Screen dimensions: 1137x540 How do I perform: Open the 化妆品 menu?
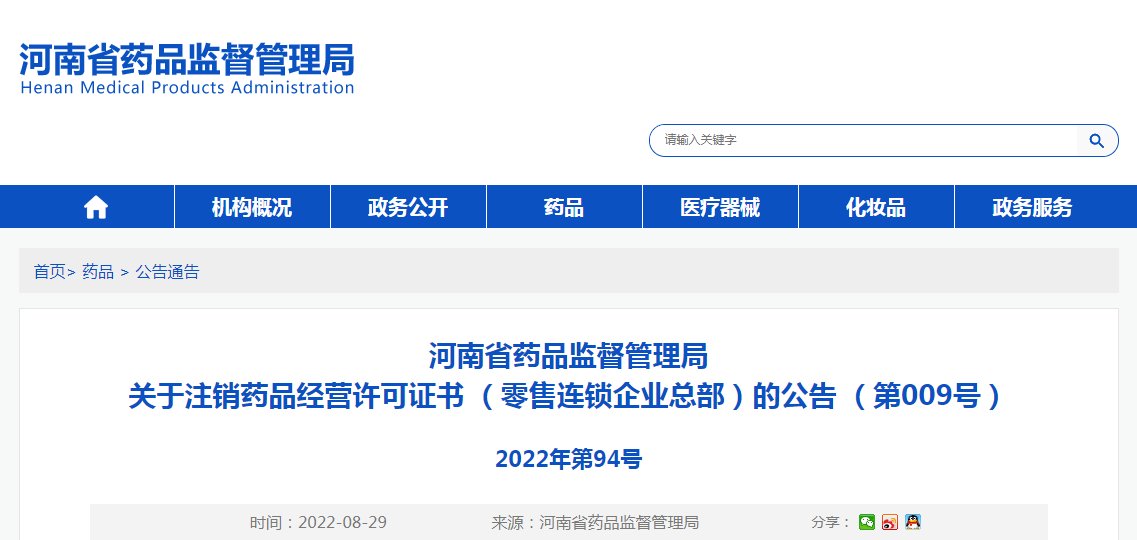point(876,207)
